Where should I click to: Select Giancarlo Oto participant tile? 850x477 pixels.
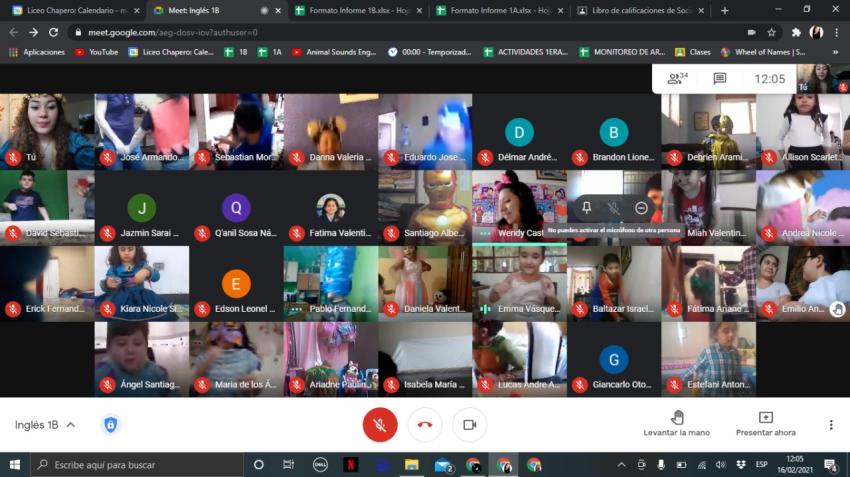click(x=614, y=360)
